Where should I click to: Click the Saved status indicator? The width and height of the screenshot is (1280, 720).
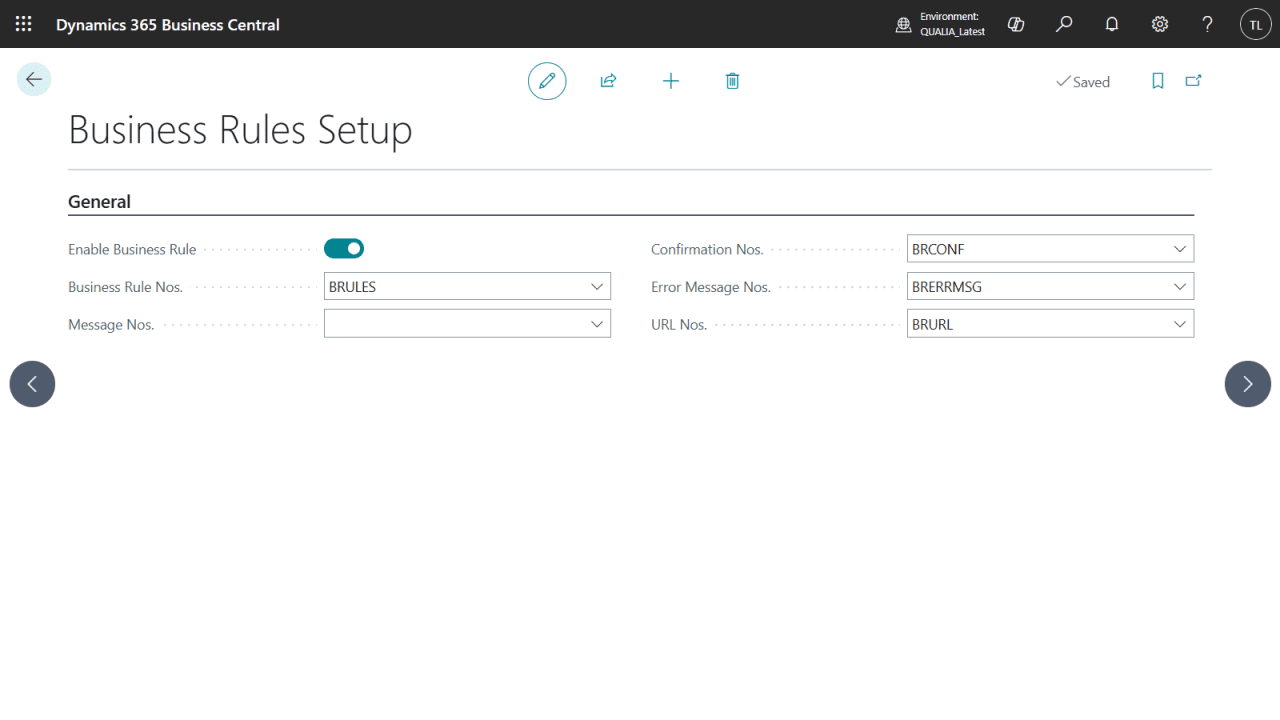tap(1083, 82)
